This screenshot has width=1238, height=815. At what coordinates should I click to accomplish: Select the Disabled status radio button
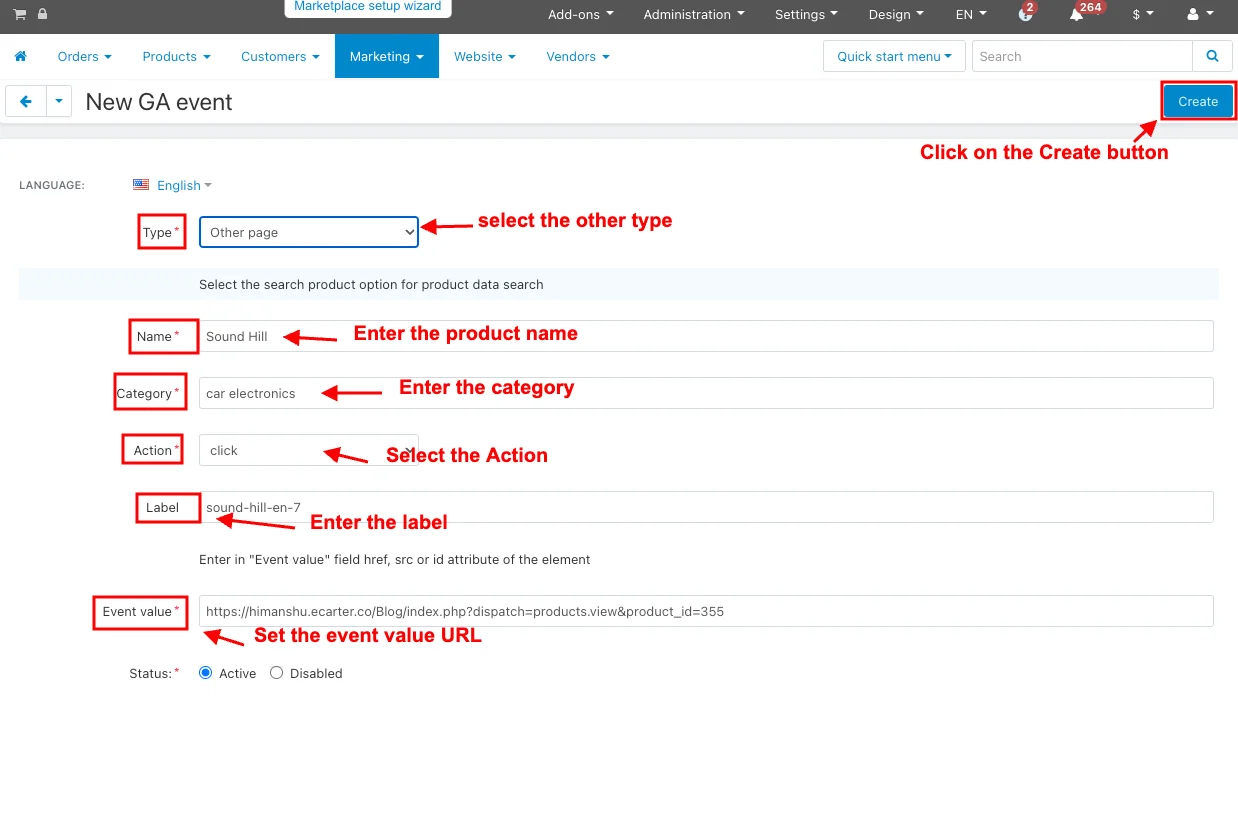pyautogui.click(x=277, y=673)
